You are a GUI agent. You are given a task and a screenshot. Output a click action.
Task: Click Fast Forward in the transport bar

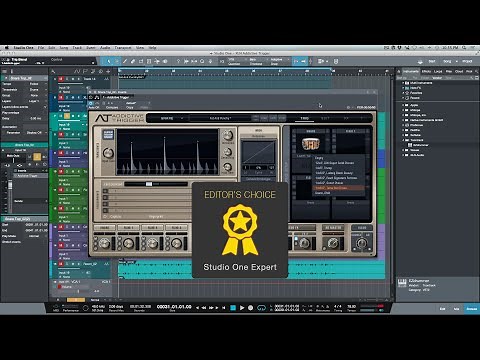(x=211, y=308)
